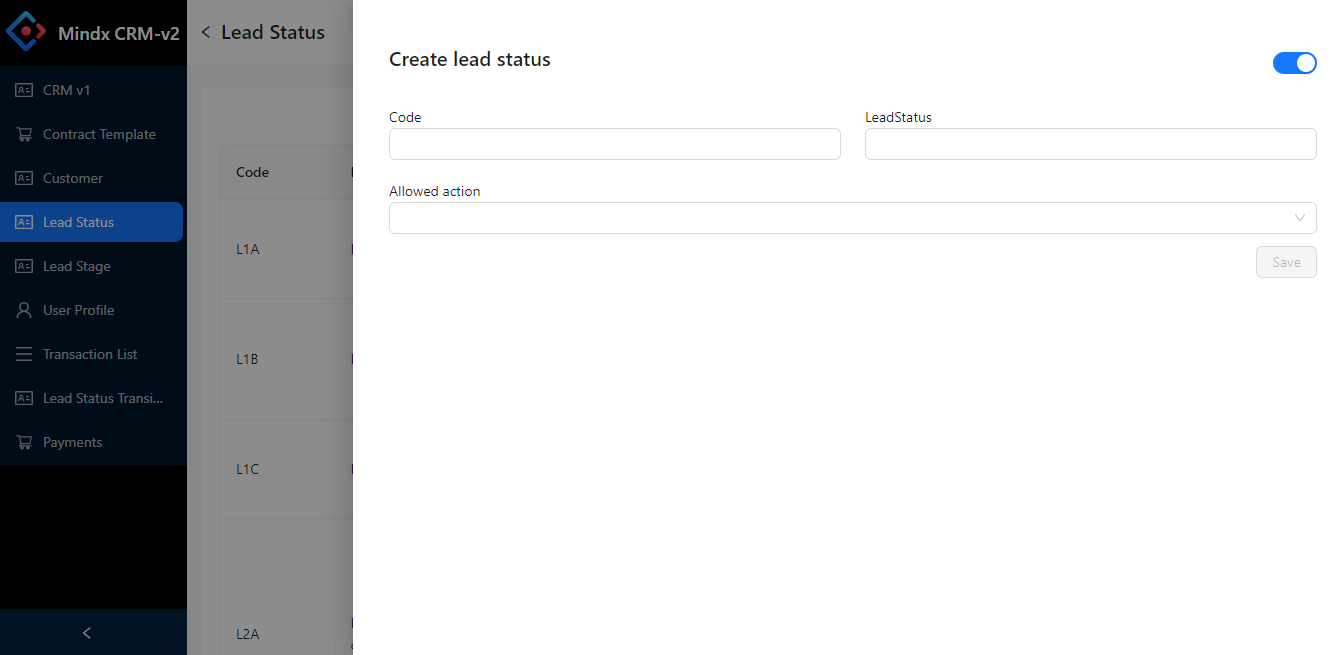The height and width of the screenshot is (655, 1344).
Task: Select Lead Status menu item
Action: pyautogui.click(x=91, y=222)
